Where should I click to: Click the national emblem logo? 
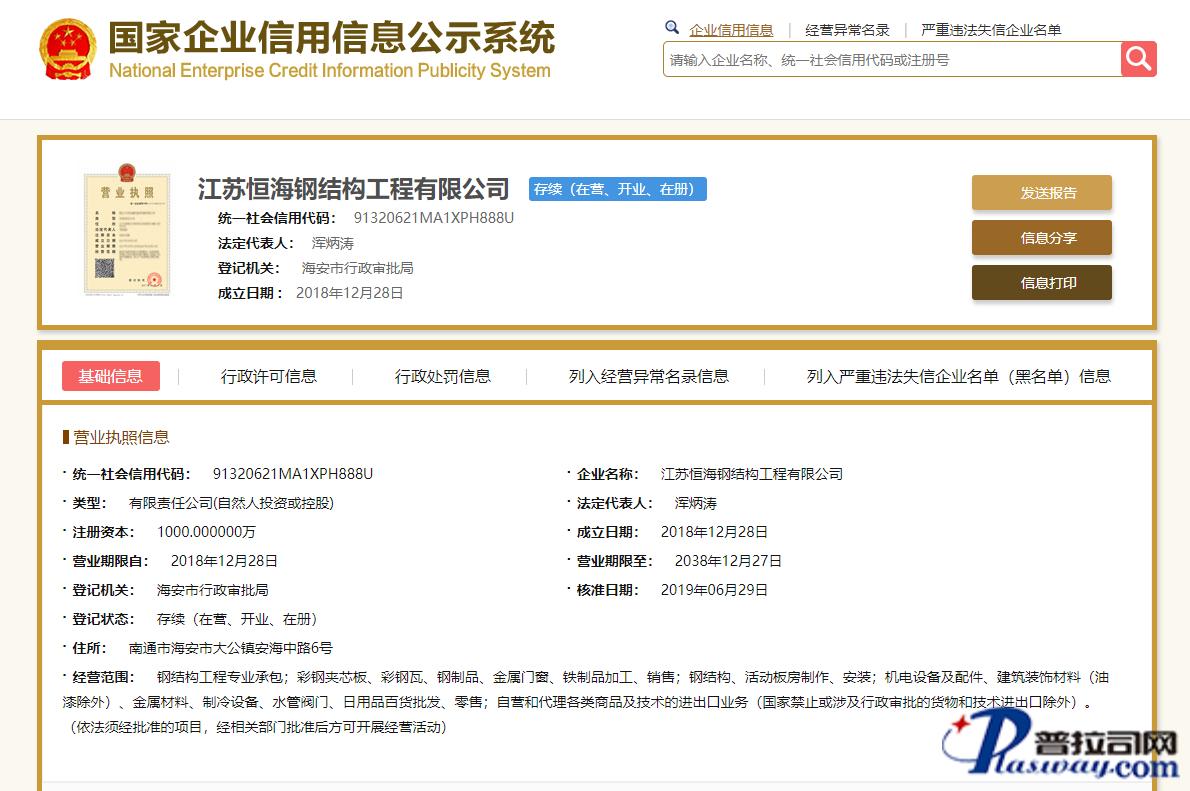67,49
